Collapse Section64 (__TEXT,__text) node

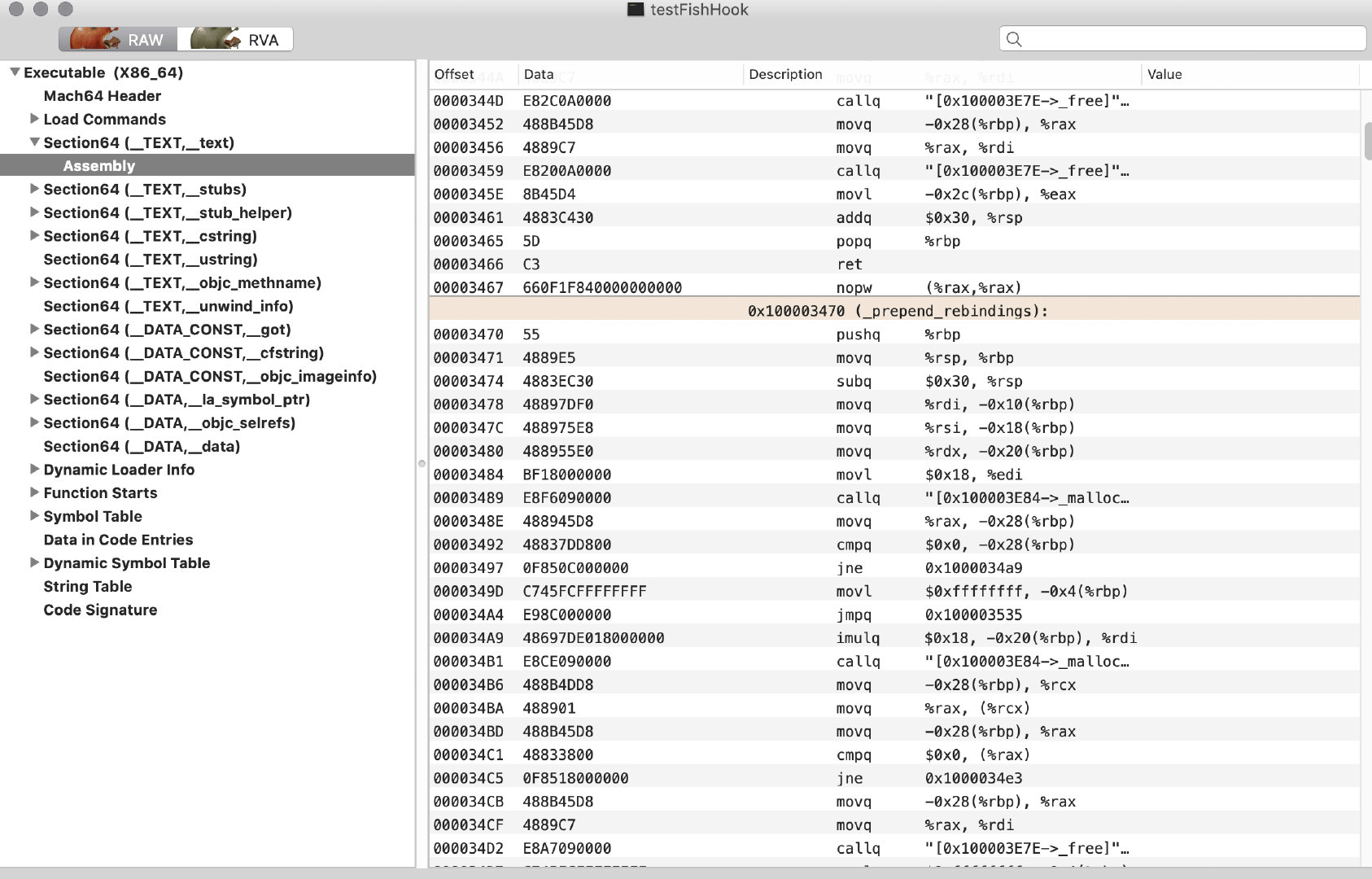(x=34, y=142)
